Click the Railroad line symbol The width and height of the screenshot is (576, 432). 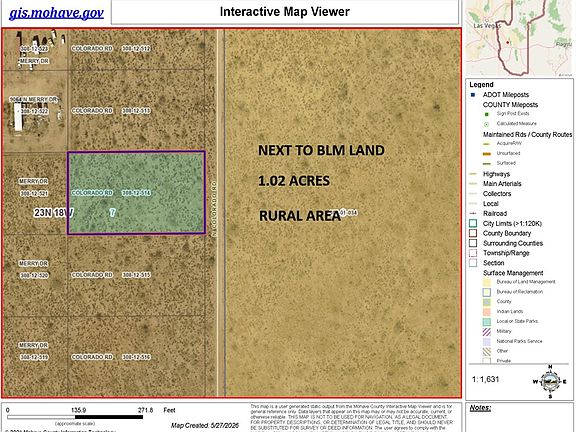pos(473,213)
